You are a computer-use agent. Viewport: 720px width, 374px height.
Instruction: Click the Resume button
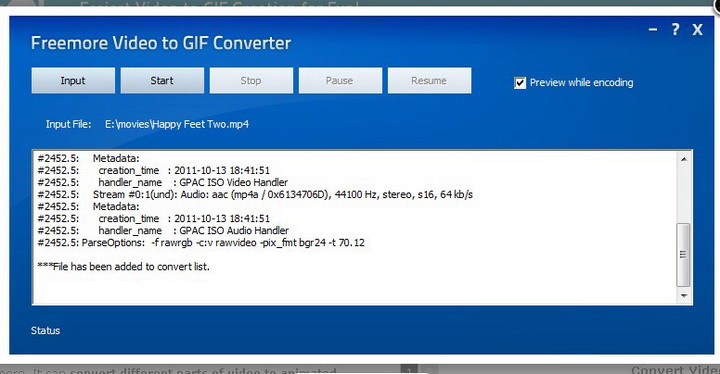point(429,80)
